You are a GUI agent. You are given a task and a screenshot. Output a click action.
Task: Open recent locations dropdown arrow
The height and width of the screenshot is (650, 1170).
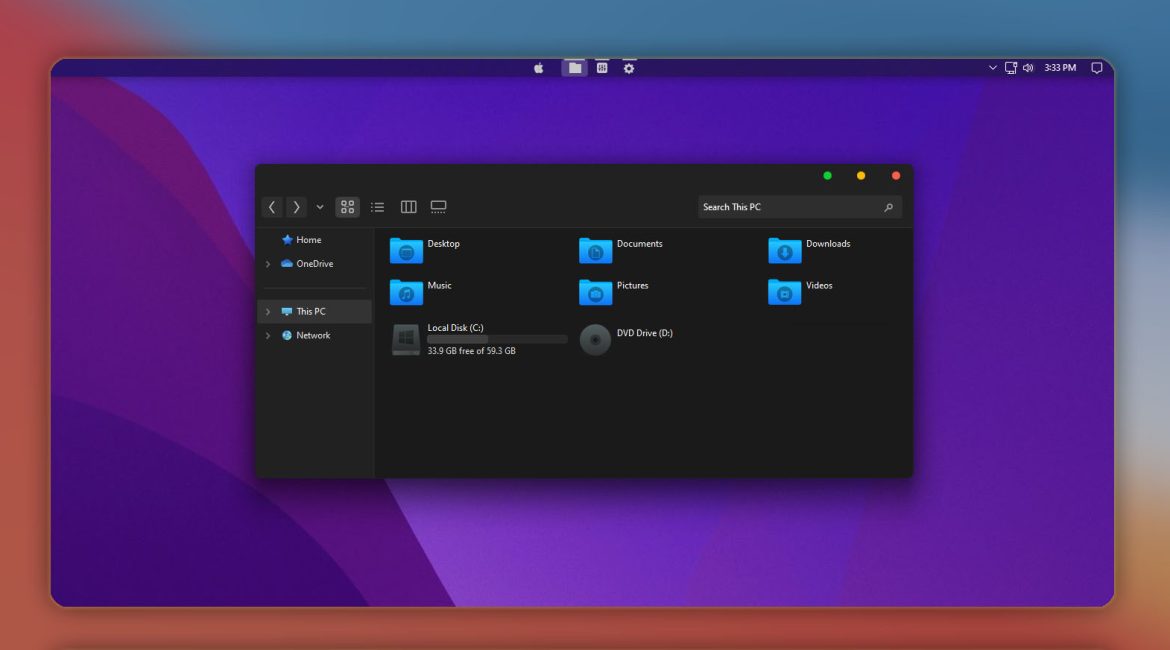tap(320, 207)
